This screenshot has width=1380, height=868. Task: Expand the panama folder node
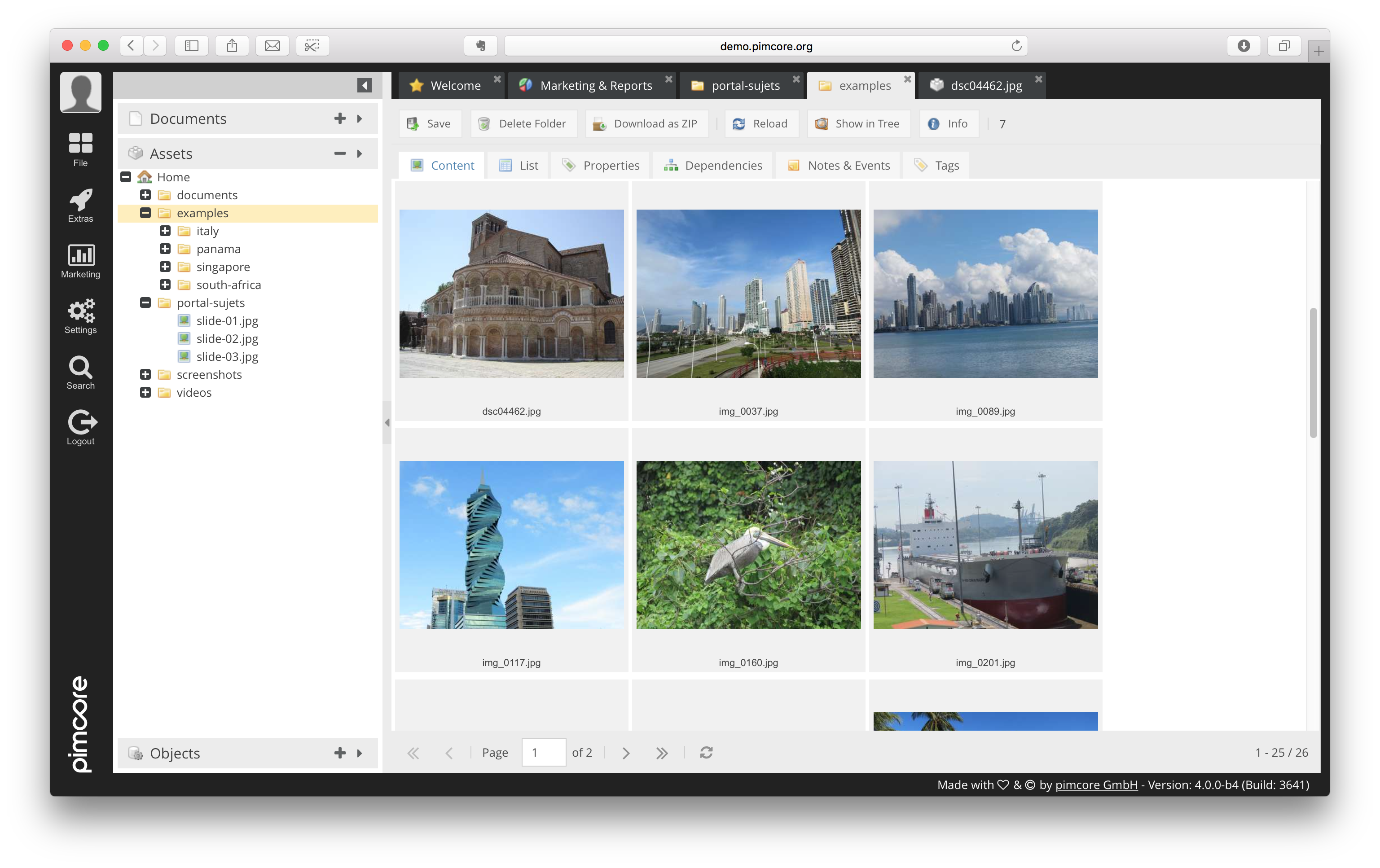point(165,249)
